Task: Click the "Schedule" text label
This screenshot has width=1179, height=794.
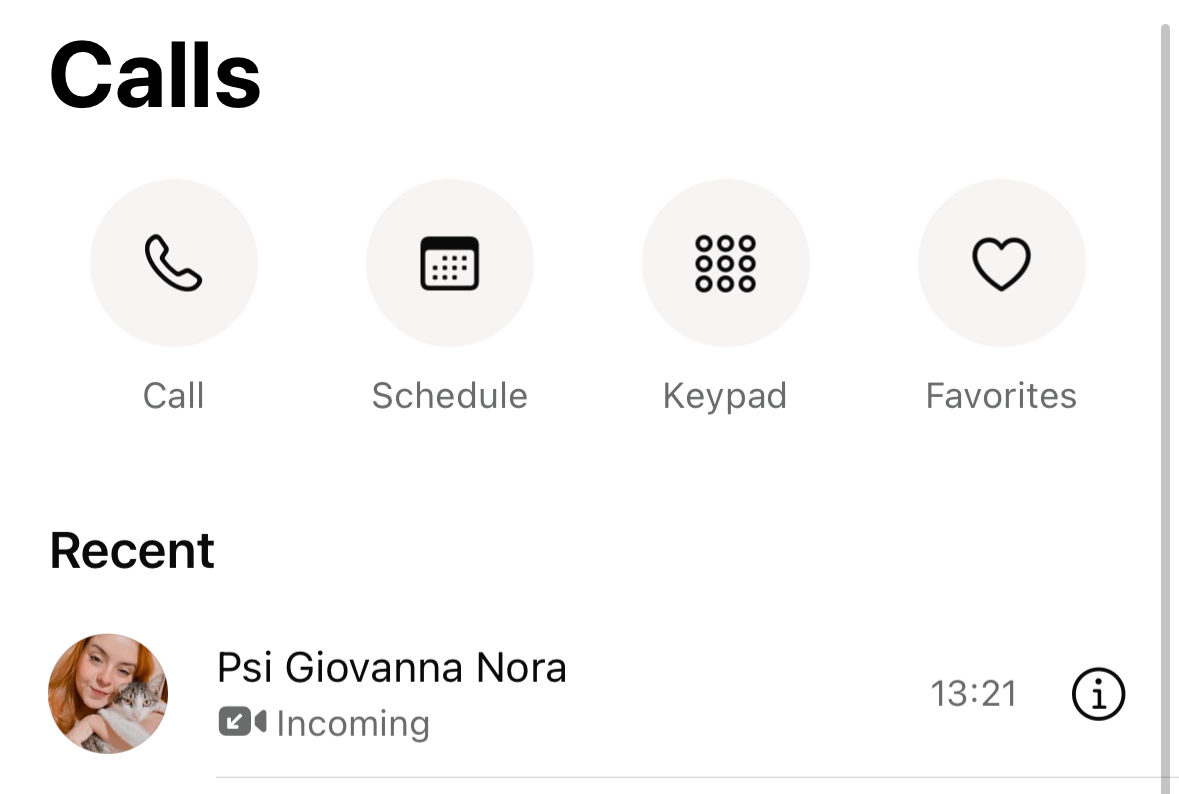Action: click(x=449, y=396)
